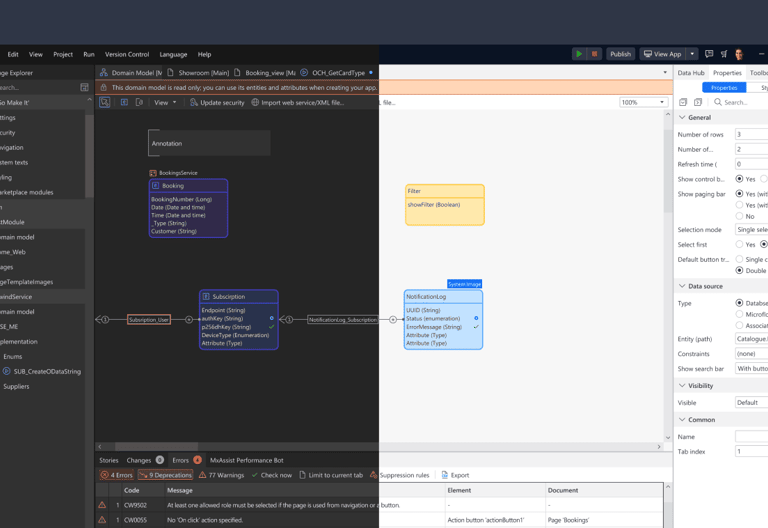Collapse the Visibility properties section
Image resolution: width=768 pixels, height=528 pixels.
pyautogui.click(x=682, y=385)
